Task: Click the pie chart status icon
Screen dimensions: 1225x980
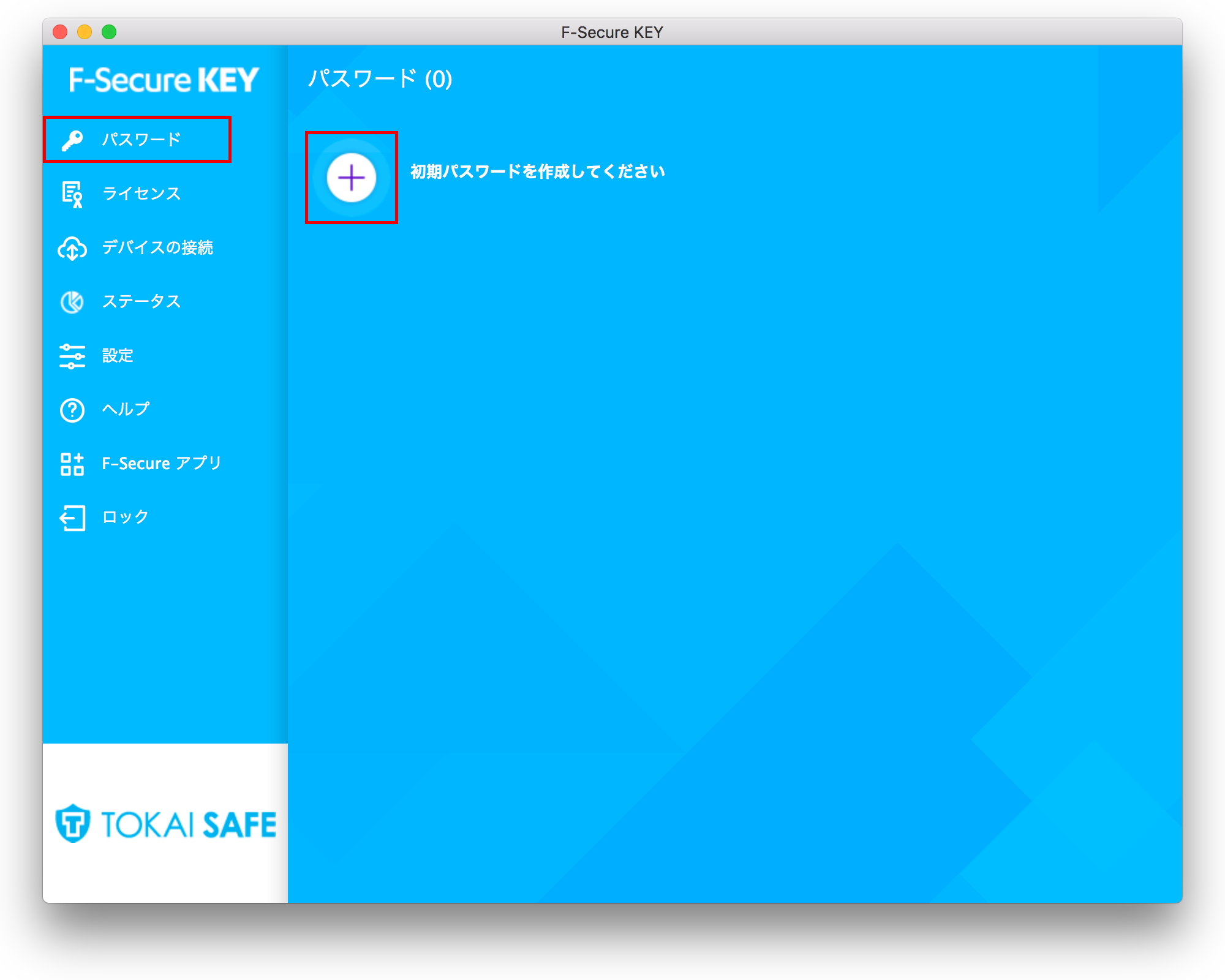Action: click(x=72, y=302)
